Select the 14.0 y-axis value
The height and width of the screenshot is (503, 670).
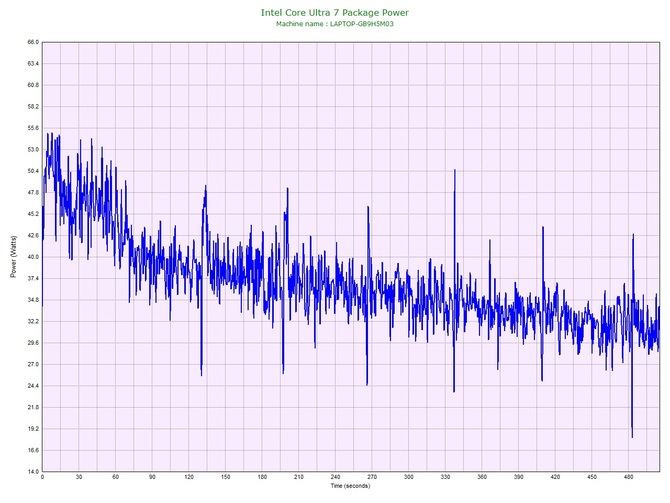click(x=33, y=472)
